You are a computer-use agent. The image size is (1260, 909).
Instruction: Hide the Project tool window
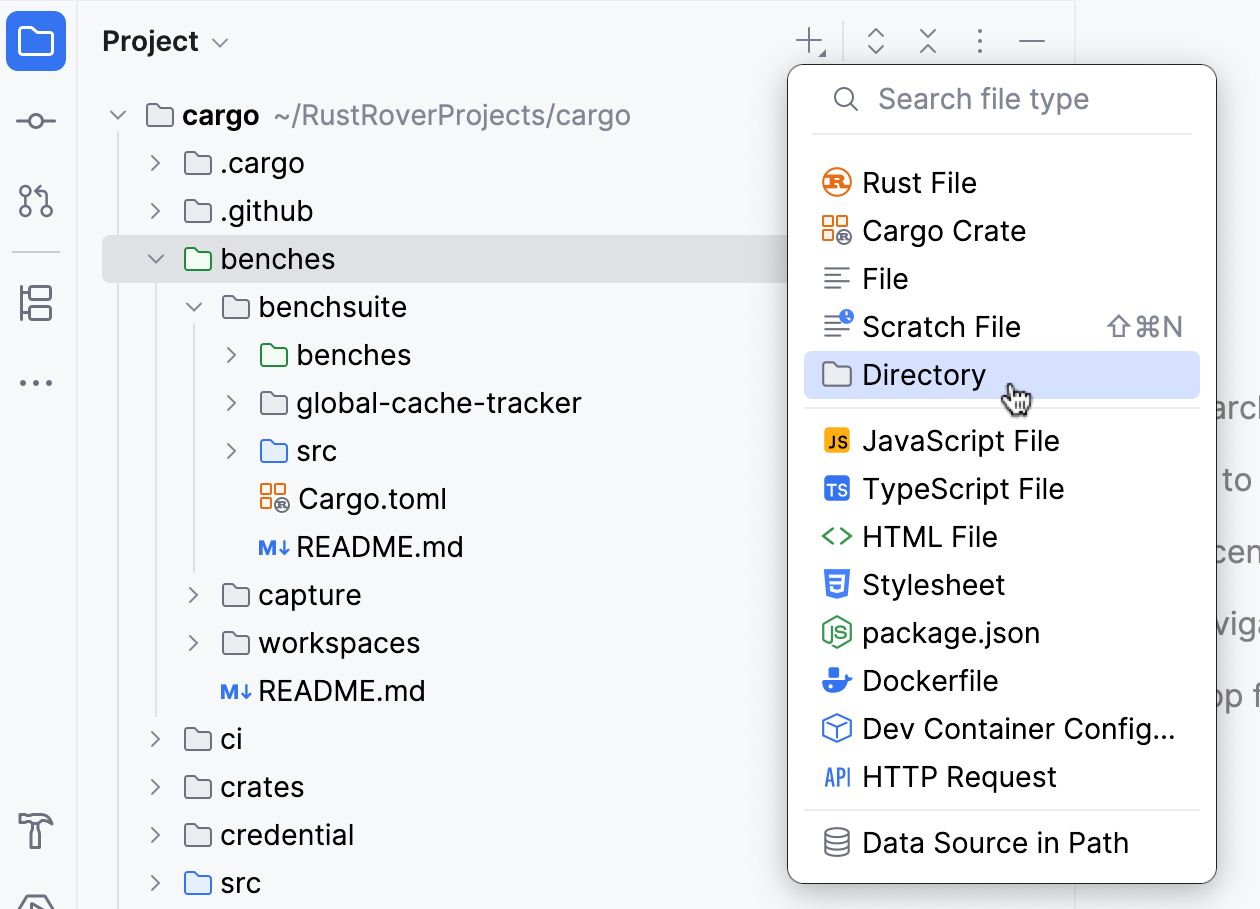coord(1031,40)
